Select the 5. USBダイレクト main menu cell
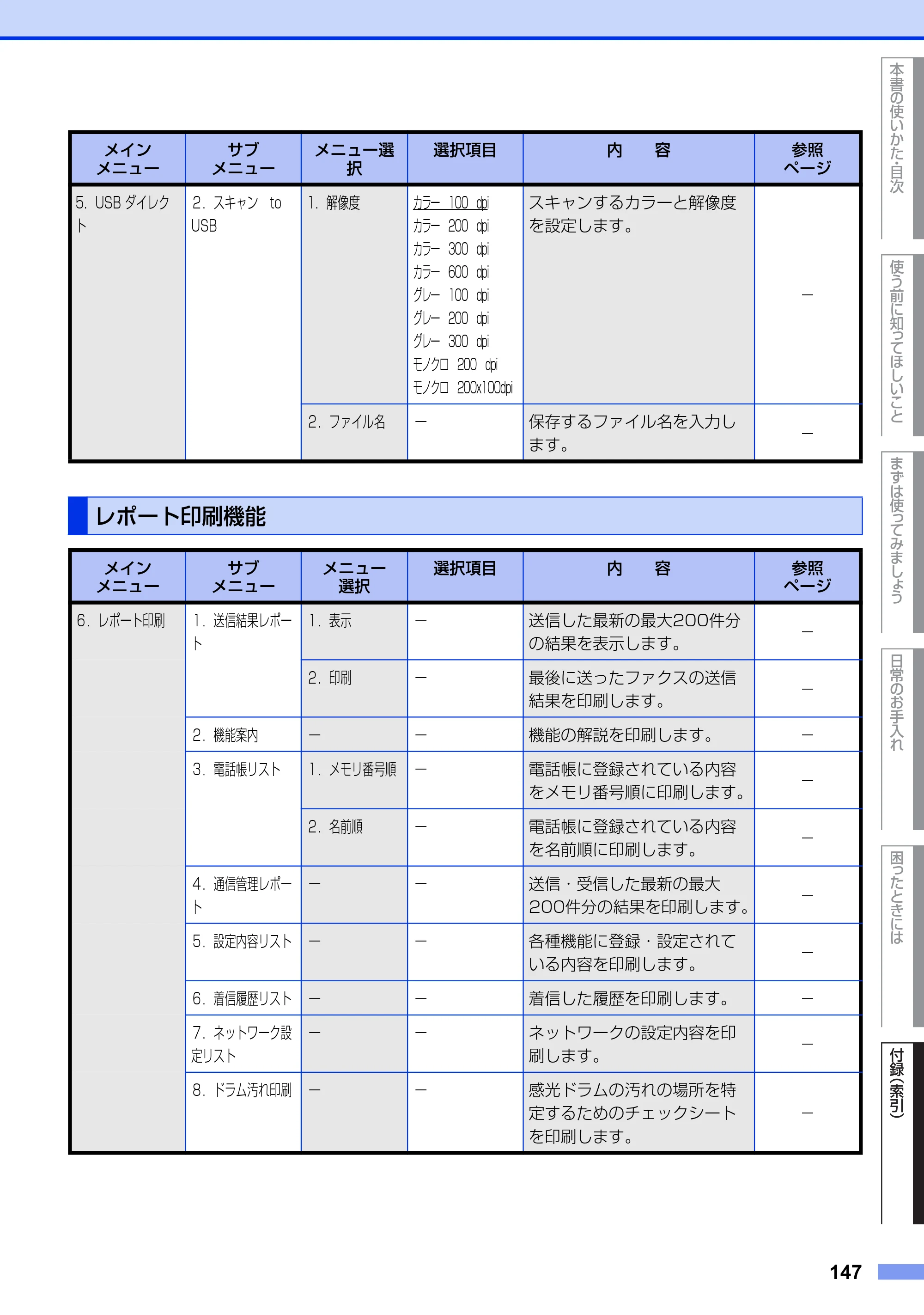 pyautogui.click(x=128, y=323)
